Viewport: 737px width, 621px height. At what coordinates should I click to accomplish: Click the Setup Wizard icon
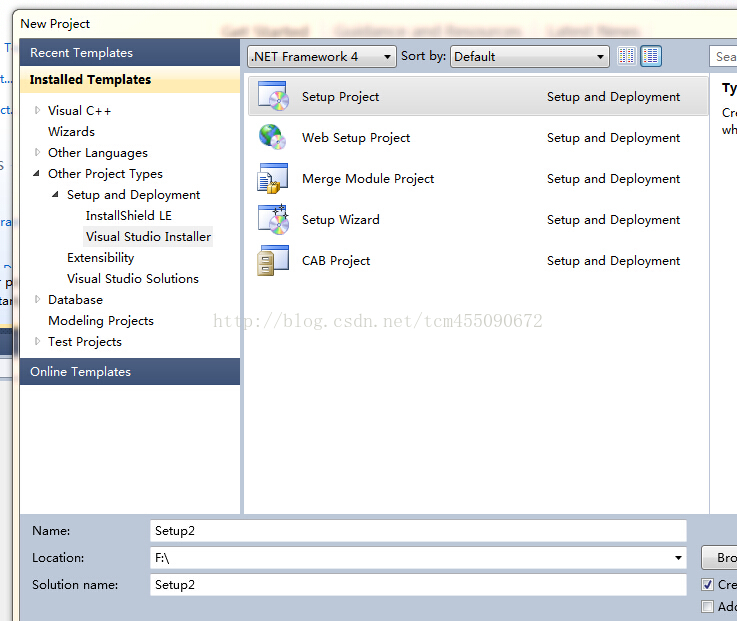pos(274,219)
